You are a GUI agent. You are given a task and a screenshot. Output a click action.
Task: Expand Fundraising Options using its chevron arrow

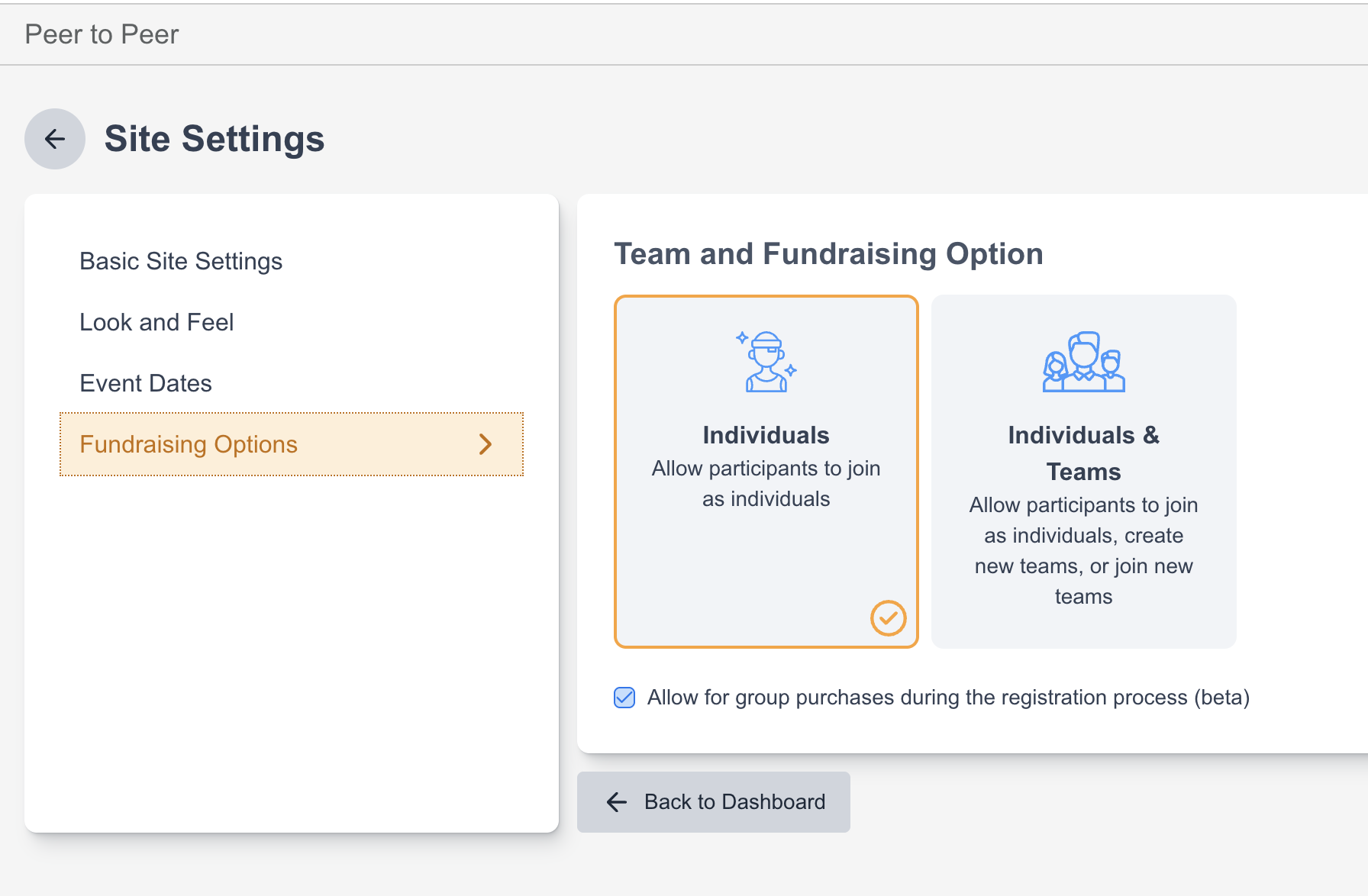(486, 444)
